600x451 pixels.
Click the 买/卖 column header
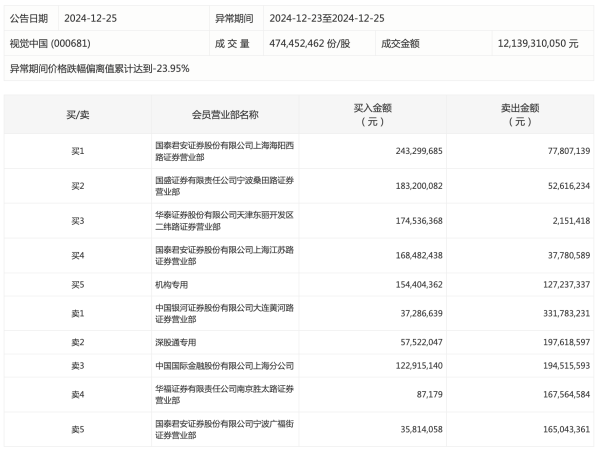pyautogui.click(x=78, y=115)
